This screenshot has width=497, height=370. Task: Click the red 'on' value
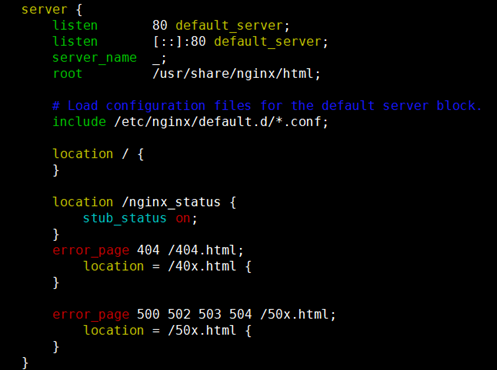[x=183, y=219]
